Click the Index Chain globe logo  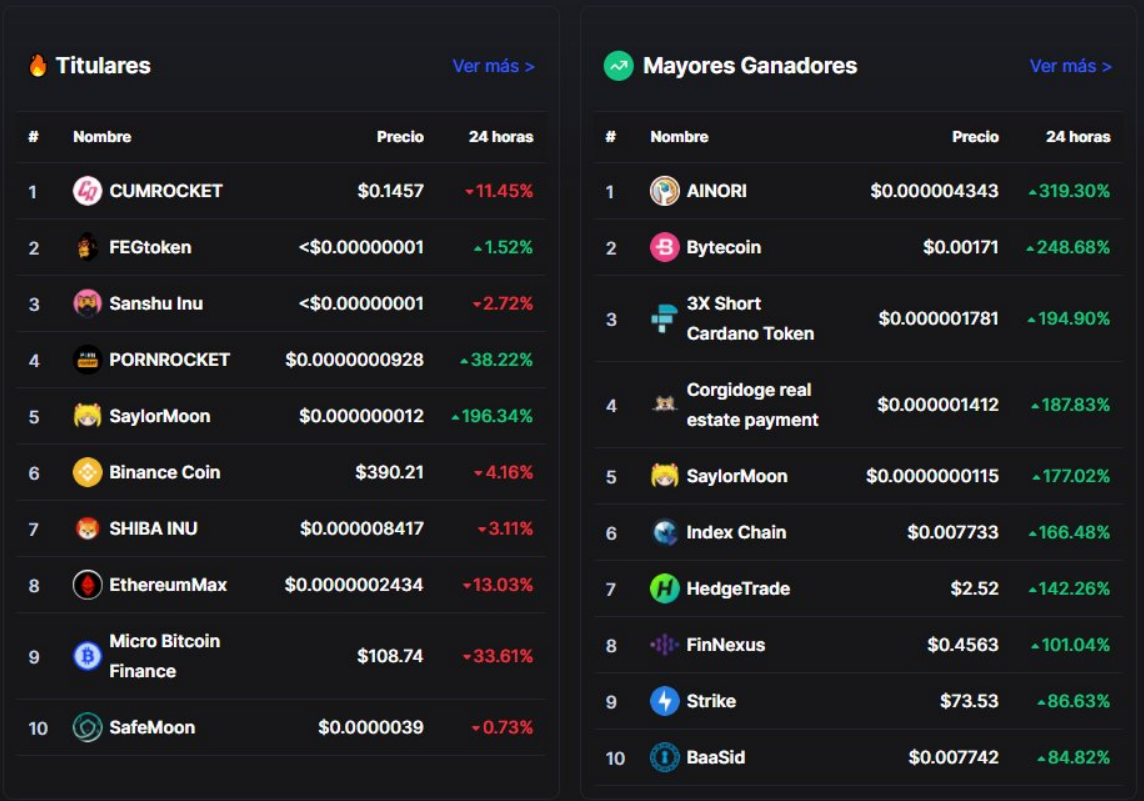coord(664,533)
